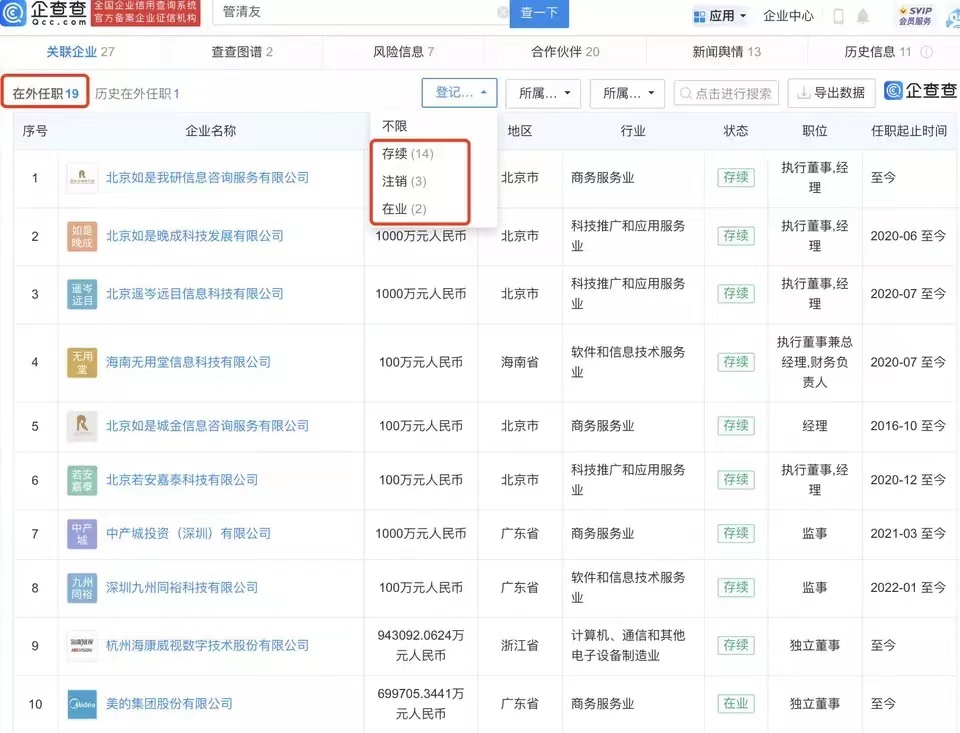Click 2022-01 至今 tenure cell
The image size is (960, 733).
(908, 587)
